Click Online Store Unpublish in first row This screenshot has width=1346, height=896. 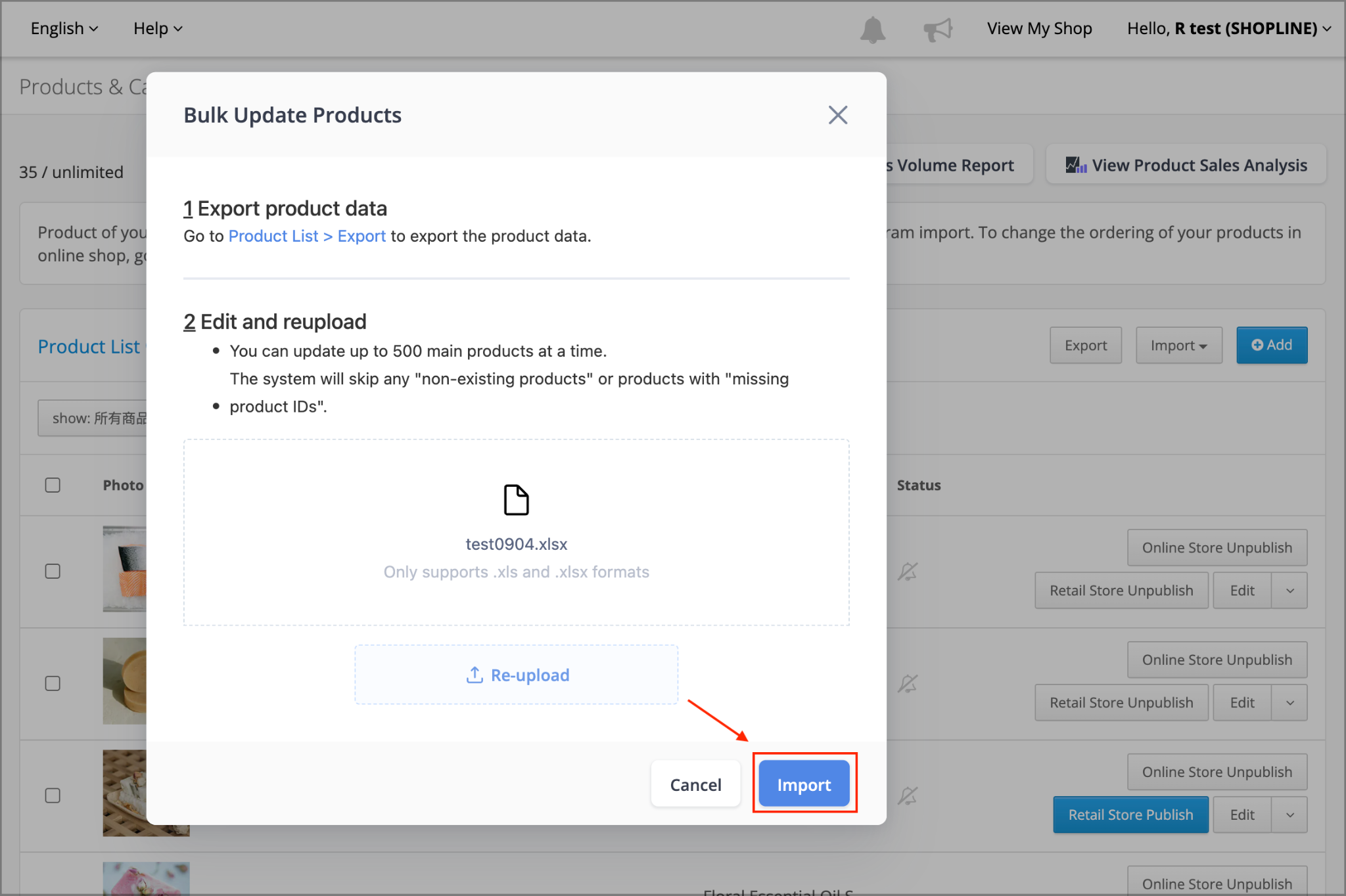point(1217,547)
